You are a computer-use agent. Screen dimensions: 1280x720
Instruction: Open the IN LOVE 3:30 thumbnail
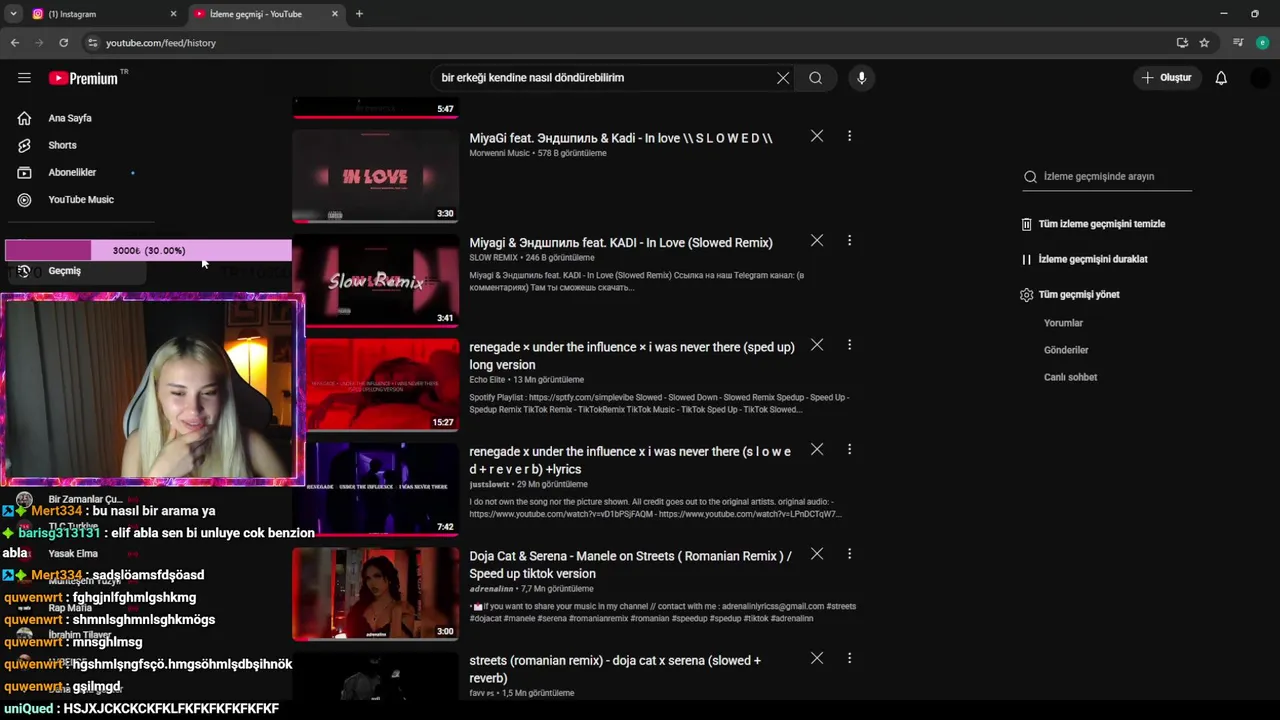(375, 176)
